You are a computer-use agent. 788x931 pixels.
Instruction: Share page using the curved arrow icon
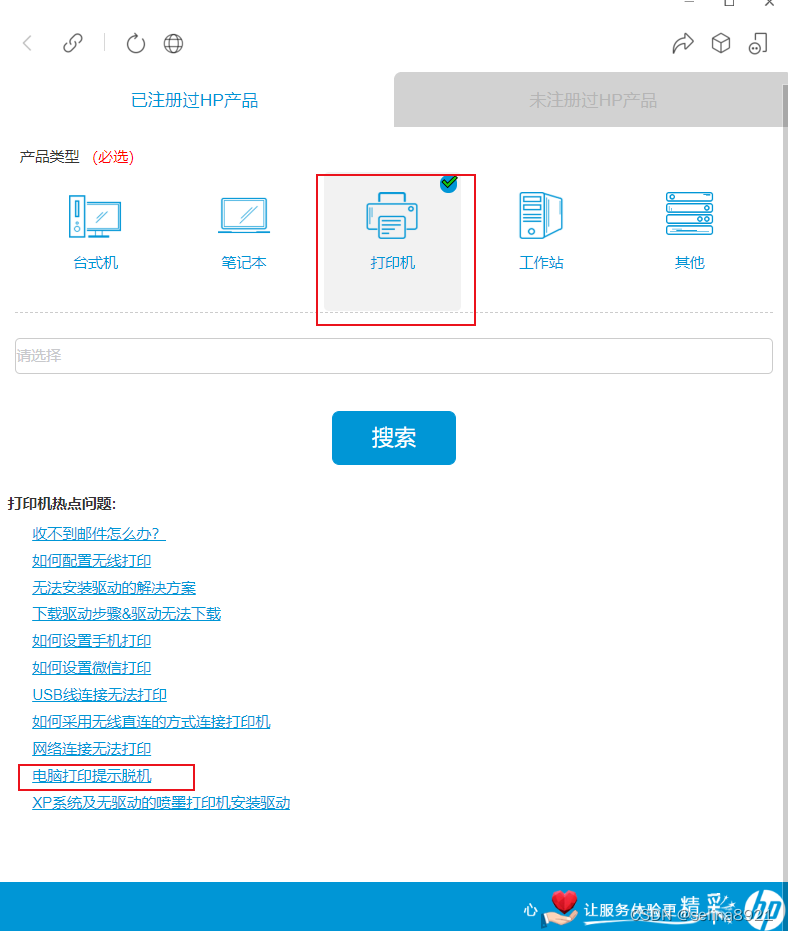[683, 43]
